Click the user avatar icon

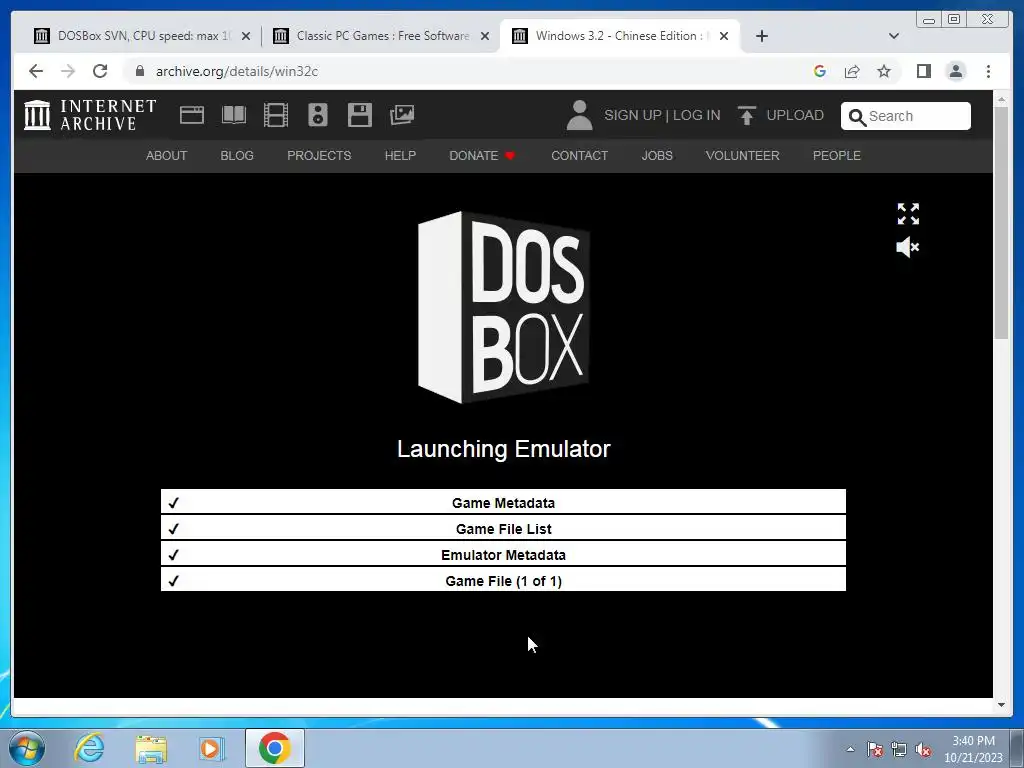click(579, 116)
